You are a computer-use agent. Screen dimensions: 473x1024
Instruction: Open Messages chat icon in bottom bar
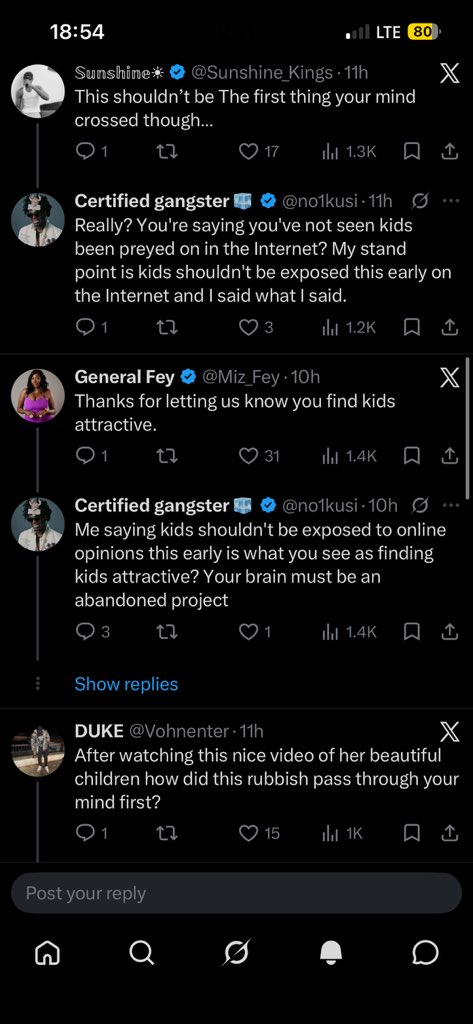click(425, 954)
